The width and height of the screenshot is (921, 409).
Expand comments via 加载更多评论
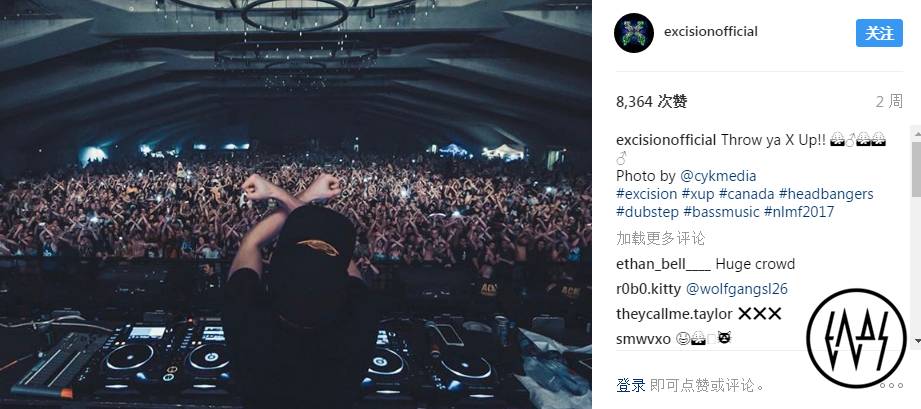click(x=660, y=238)
